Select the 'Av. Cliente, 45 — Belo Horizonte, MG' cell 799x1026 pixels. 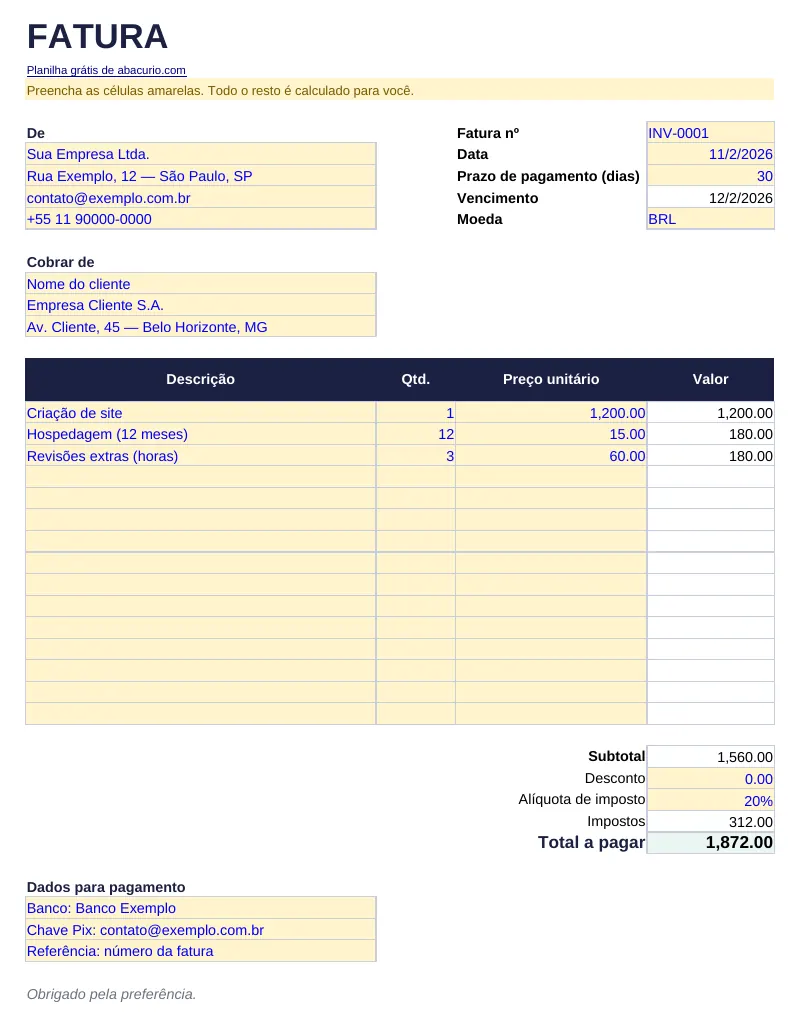[201, 326]
